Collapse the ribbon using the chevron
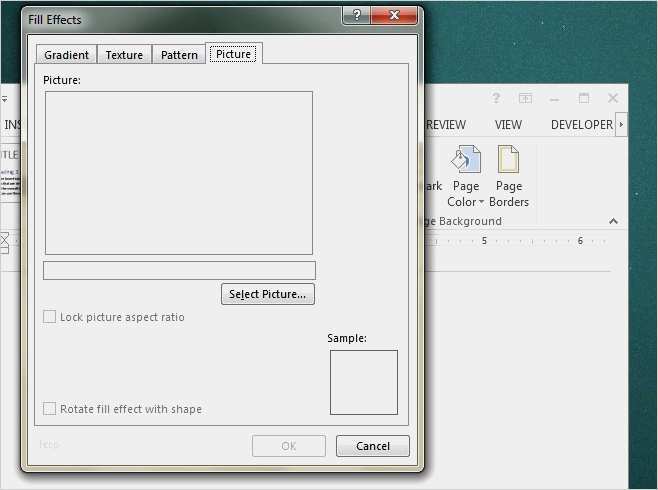Screen dimensions: 658x490 coord(613,221)
